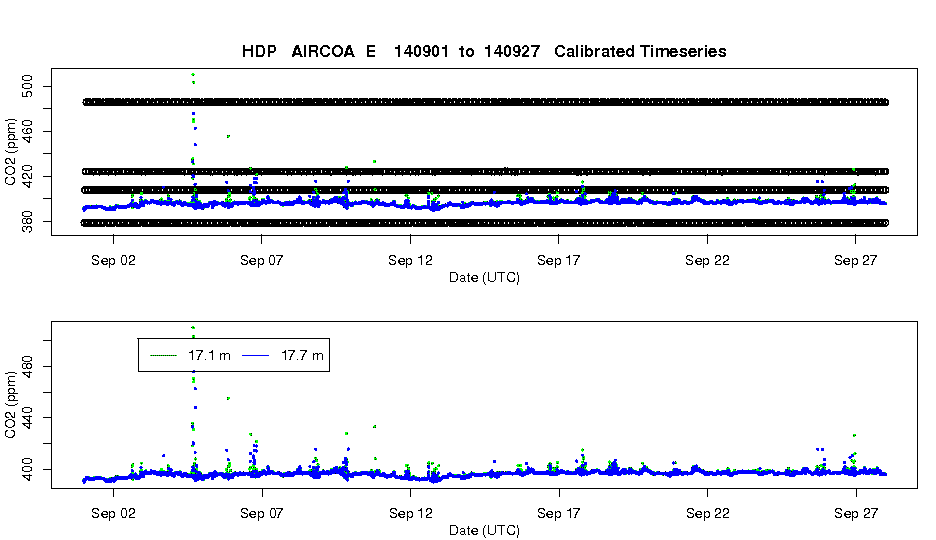
Task: Click the '17.7 m' legend label
Action: (x=302, y=356)
